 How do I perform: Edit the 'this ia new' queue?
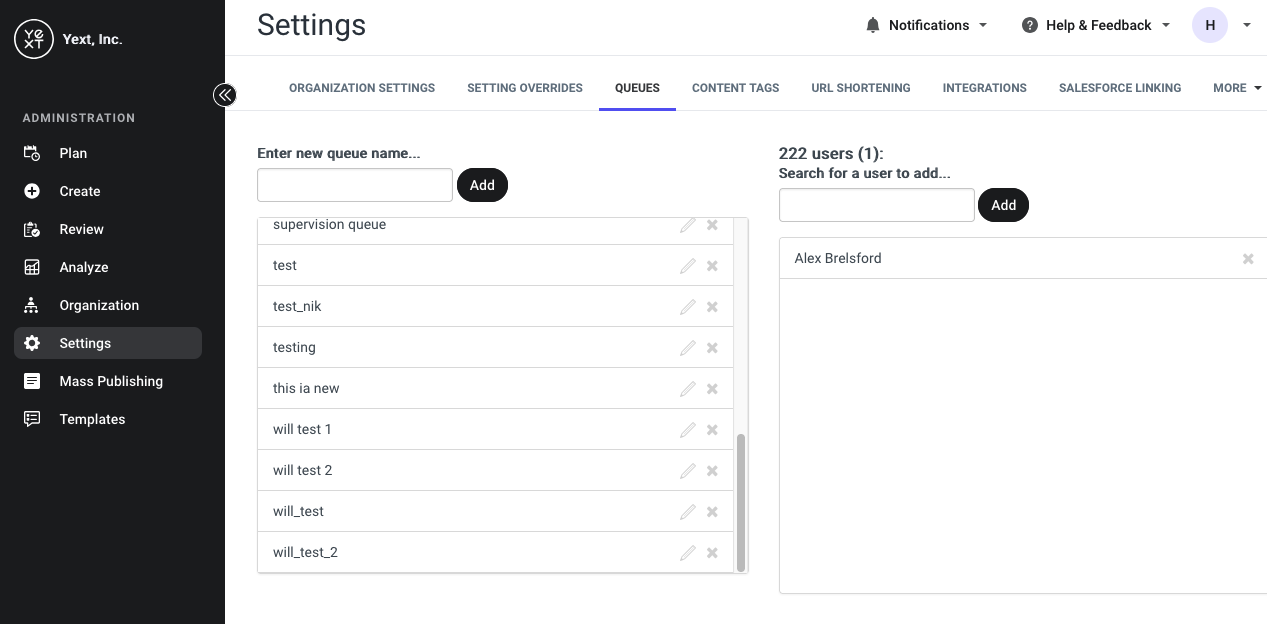(688, 389)
